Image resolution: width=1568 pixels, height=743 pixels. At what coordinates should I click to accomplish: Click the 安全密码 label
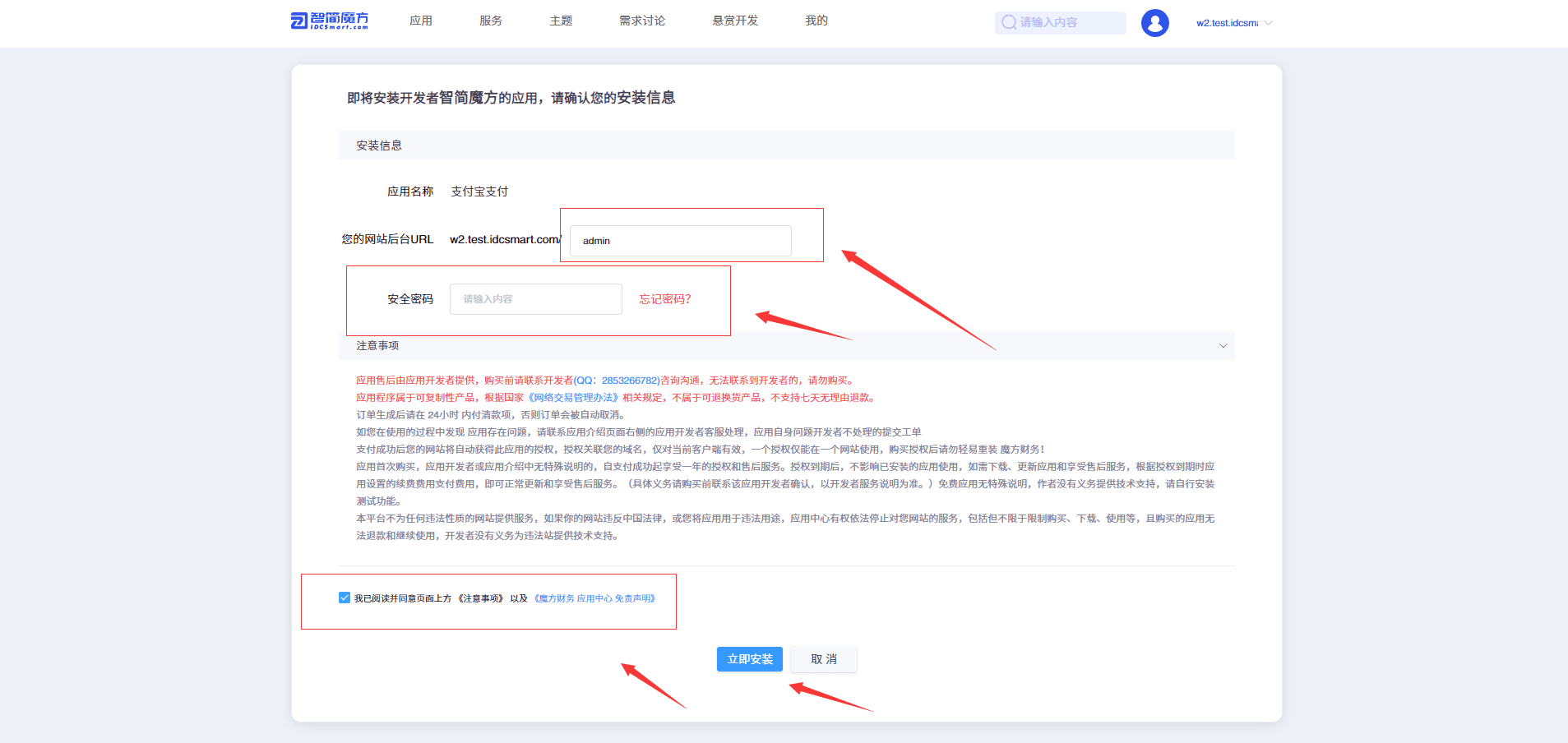tap(410, 299)
